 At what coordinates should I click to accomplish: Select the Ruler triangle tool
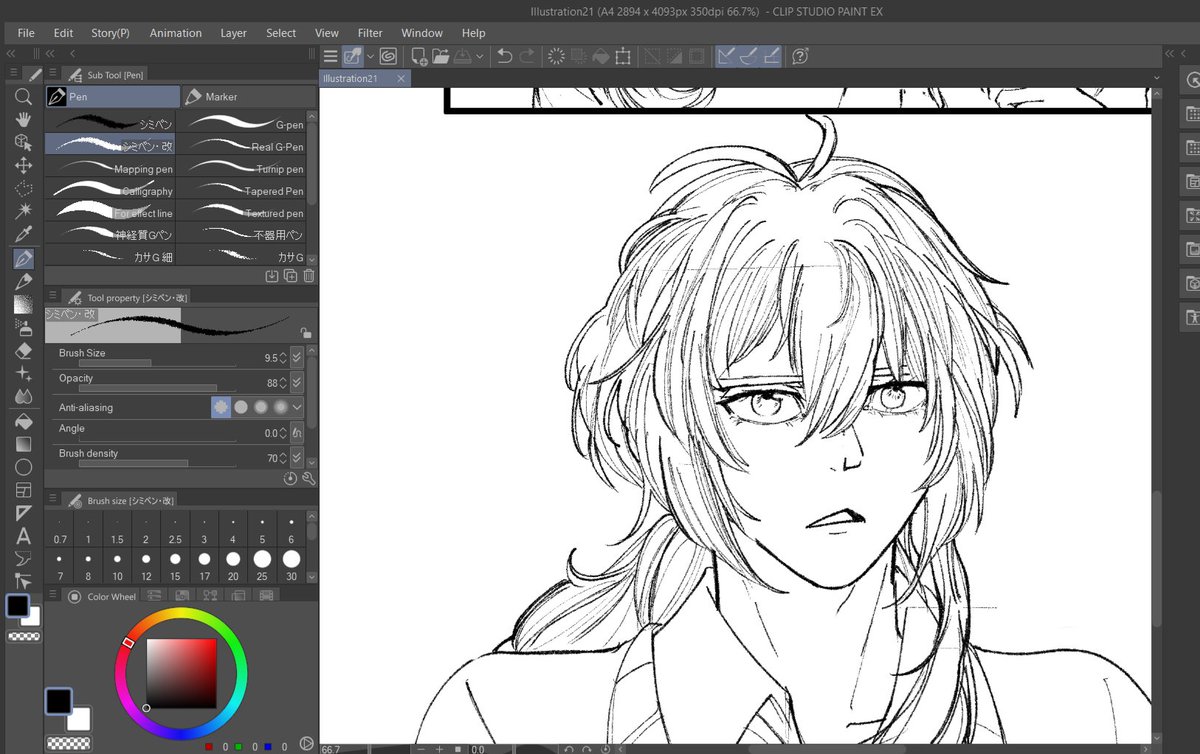tap(24, 513)
